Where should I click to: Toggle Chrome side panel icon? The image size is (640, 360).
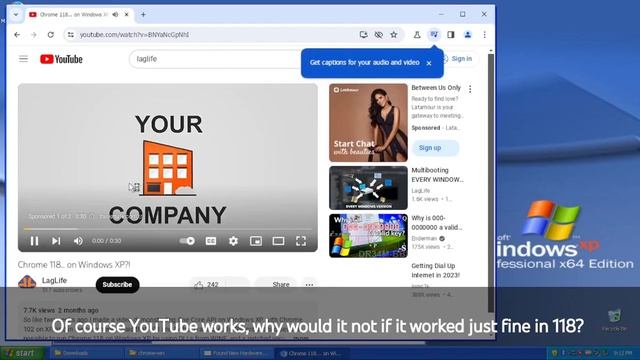tap(451, 35)
